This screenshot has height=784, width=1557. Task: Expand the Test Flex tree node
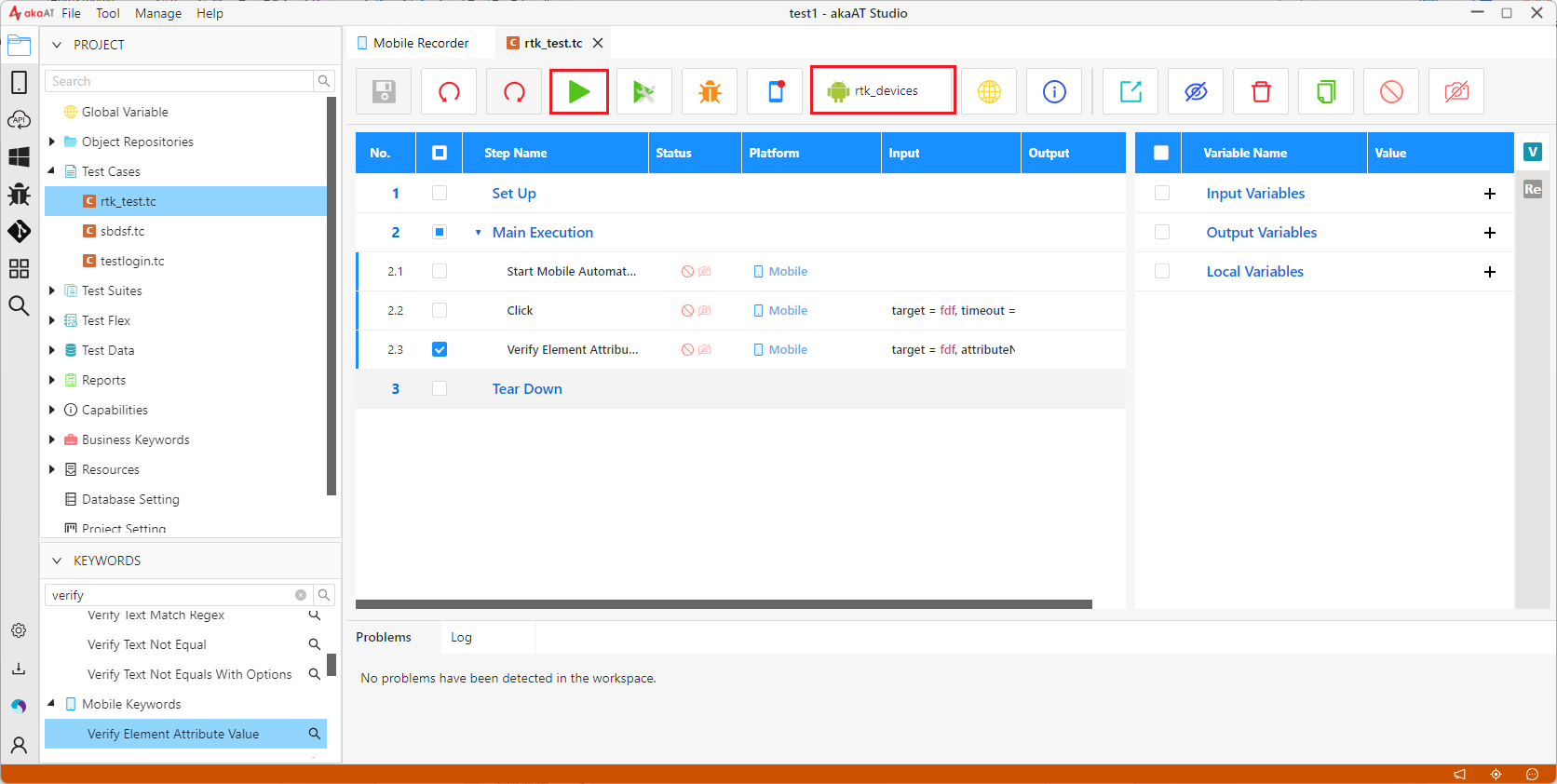click(52, 320)
